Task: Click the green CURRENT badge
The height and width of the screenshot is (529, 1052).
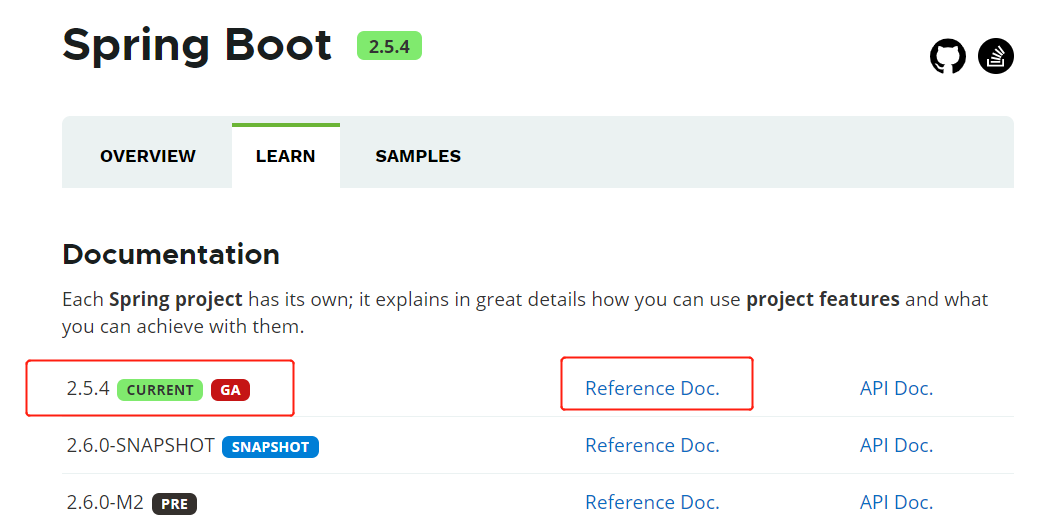Action: 160,390
